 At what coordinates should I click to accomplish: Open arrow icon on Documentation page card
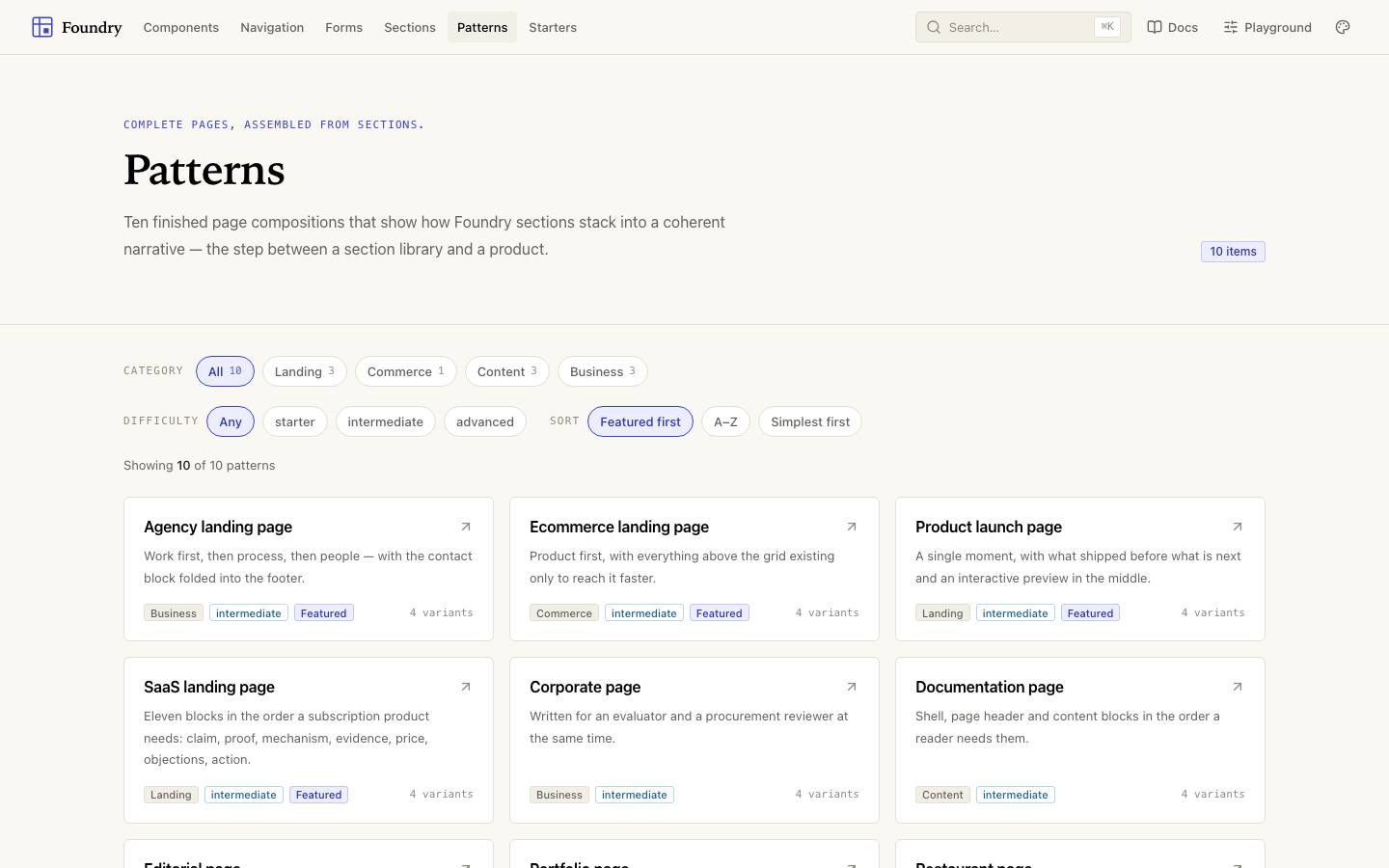1238,687
